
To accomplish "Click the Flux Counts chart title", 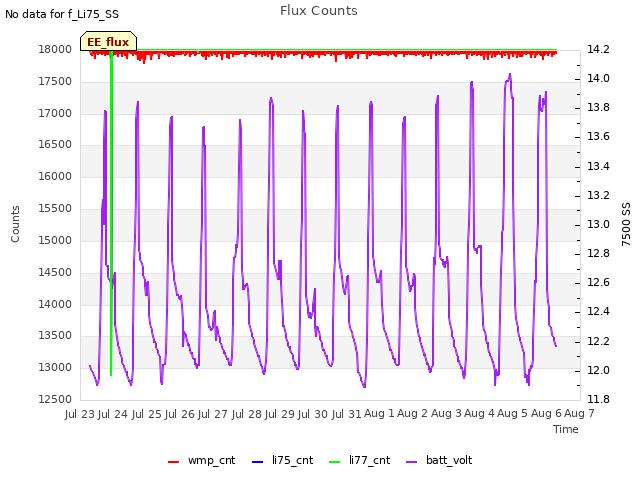I will [x=319, y=11].
